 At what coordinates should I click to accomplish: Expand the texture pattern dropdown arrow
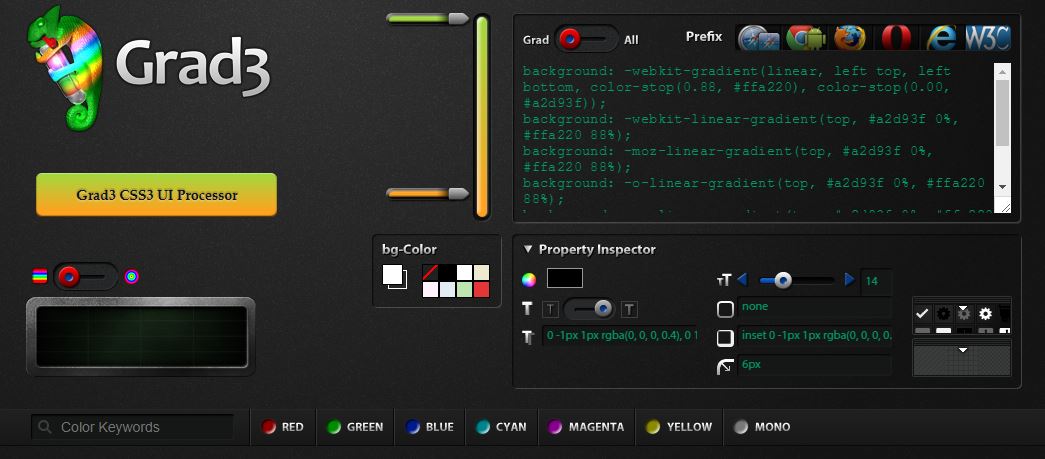pyautogui.click(x=962, y=350)
